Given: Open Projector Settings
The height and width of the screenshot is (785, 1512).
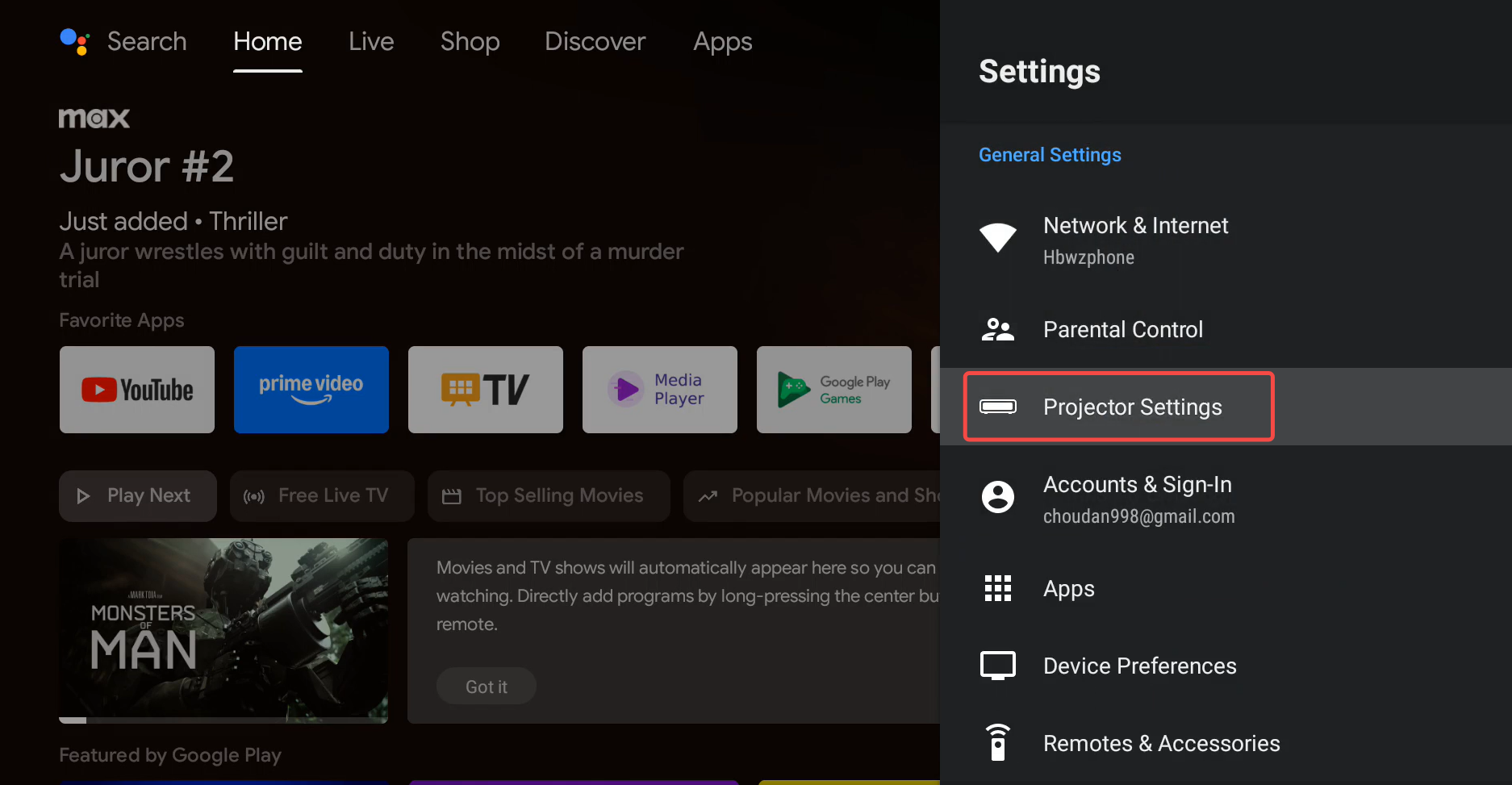Looking at the screenshot, I should [x=1226, y=407].
